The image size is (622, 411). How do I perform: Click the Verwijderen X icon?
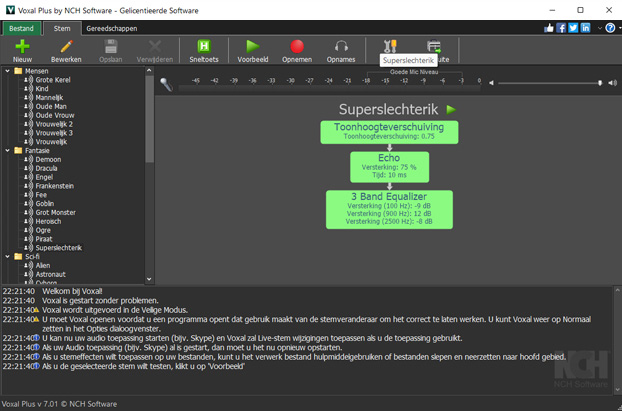pyautogui.click(x=155, y=47)
